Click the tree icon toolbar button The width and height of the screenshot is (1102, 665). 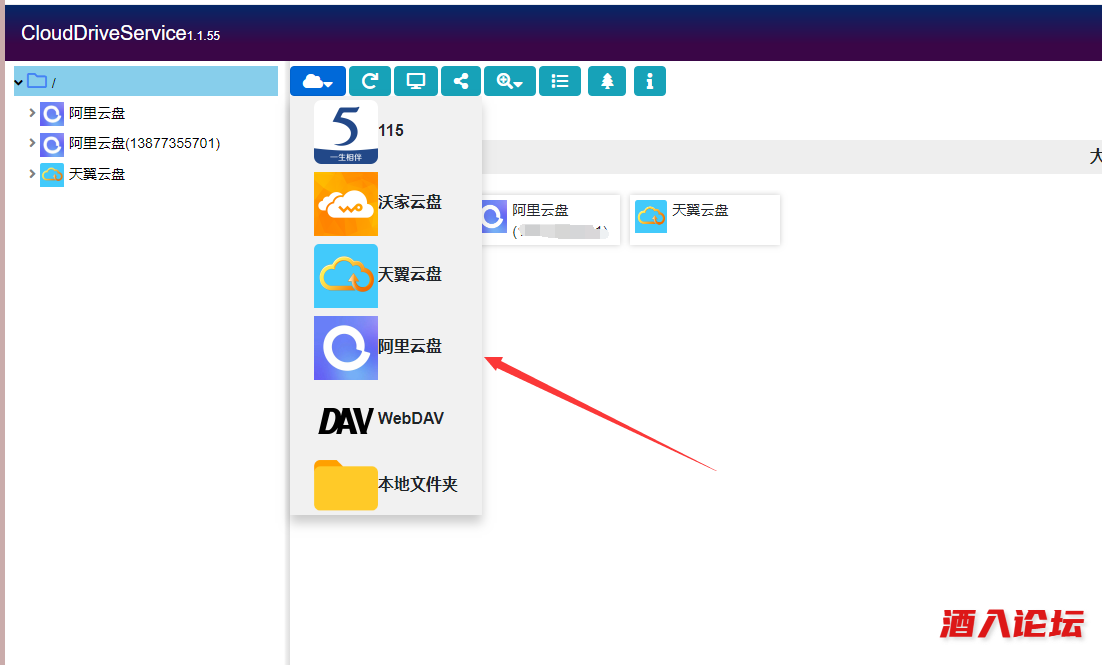coord(607,82)
